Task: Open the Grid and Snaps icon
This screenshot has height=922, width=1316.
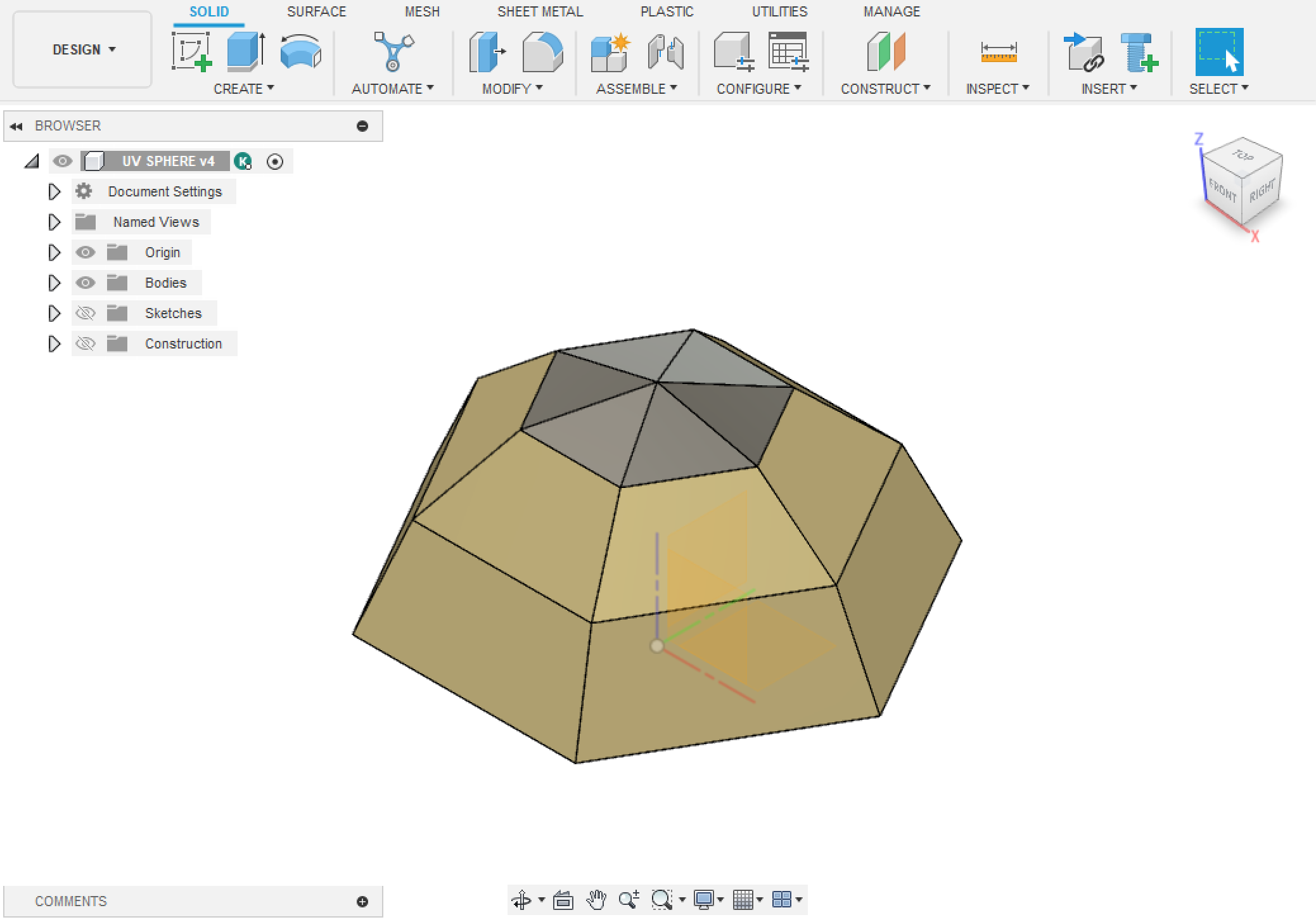Action: (x=743, y=900)
